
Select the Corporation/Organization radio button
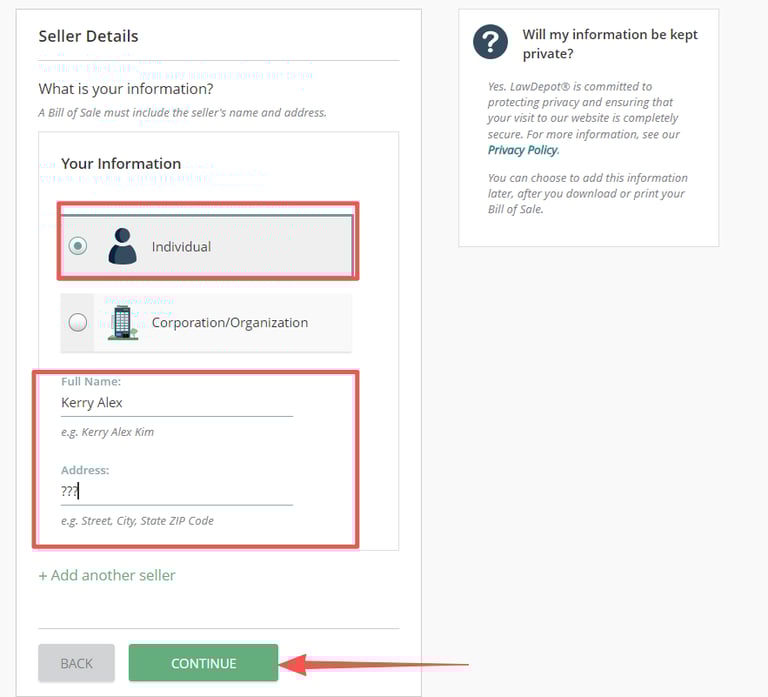[x=78, y=322]
